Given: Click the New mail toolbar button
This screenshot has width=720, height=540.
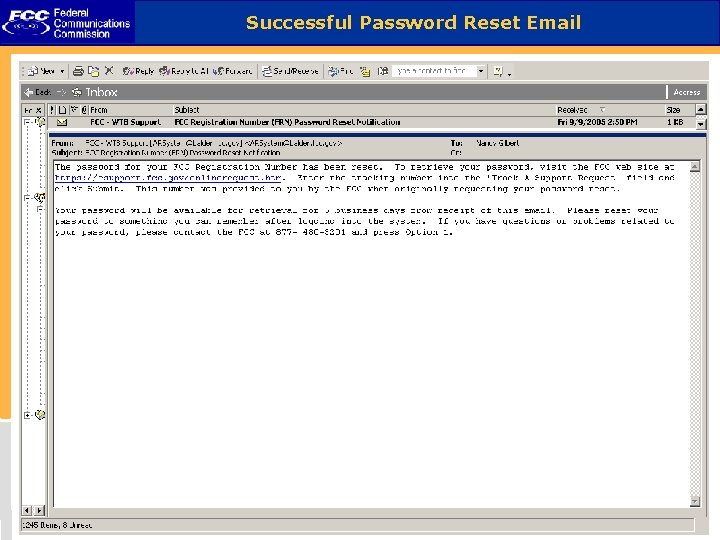Looking at the screenshot, I should click(x=41, y=71).
